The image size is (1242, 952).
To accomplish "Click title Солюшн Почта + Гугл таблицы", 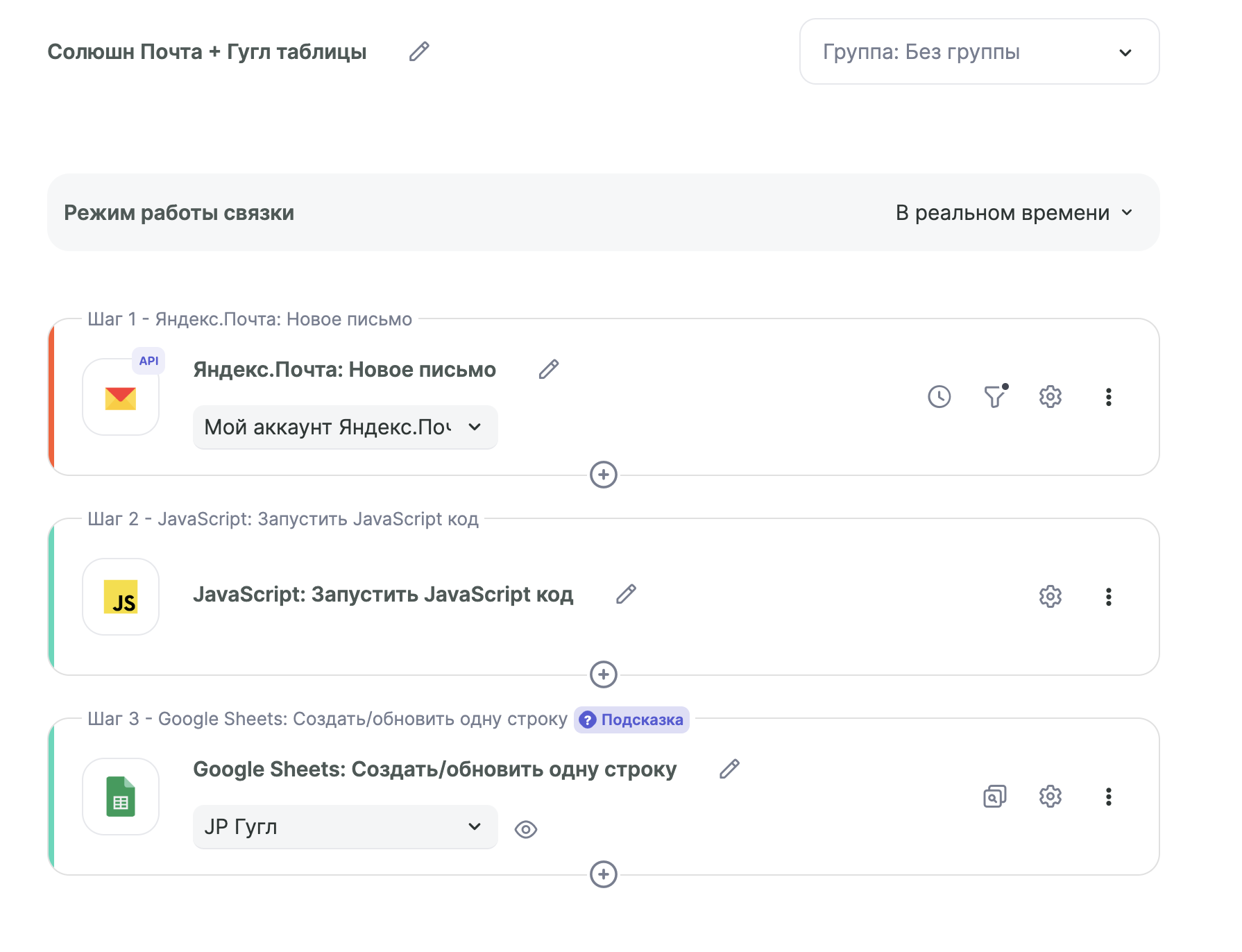I will point(207,52).
